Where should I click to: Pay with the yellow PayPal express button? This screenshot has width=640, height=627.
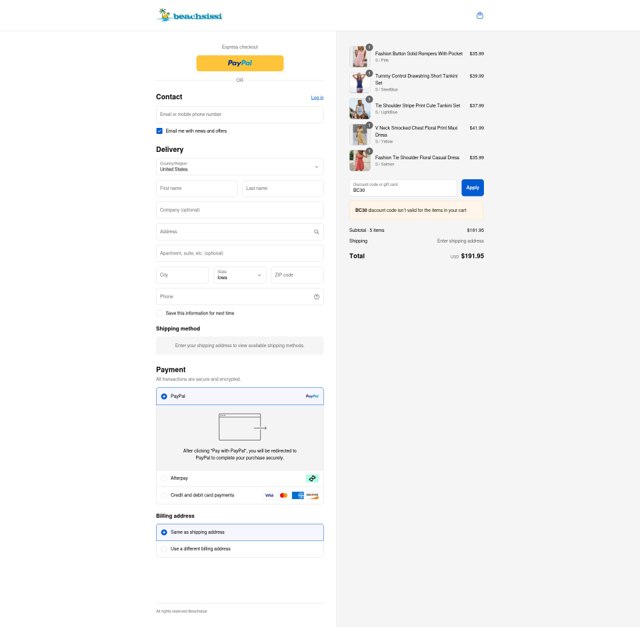[240, 63]
